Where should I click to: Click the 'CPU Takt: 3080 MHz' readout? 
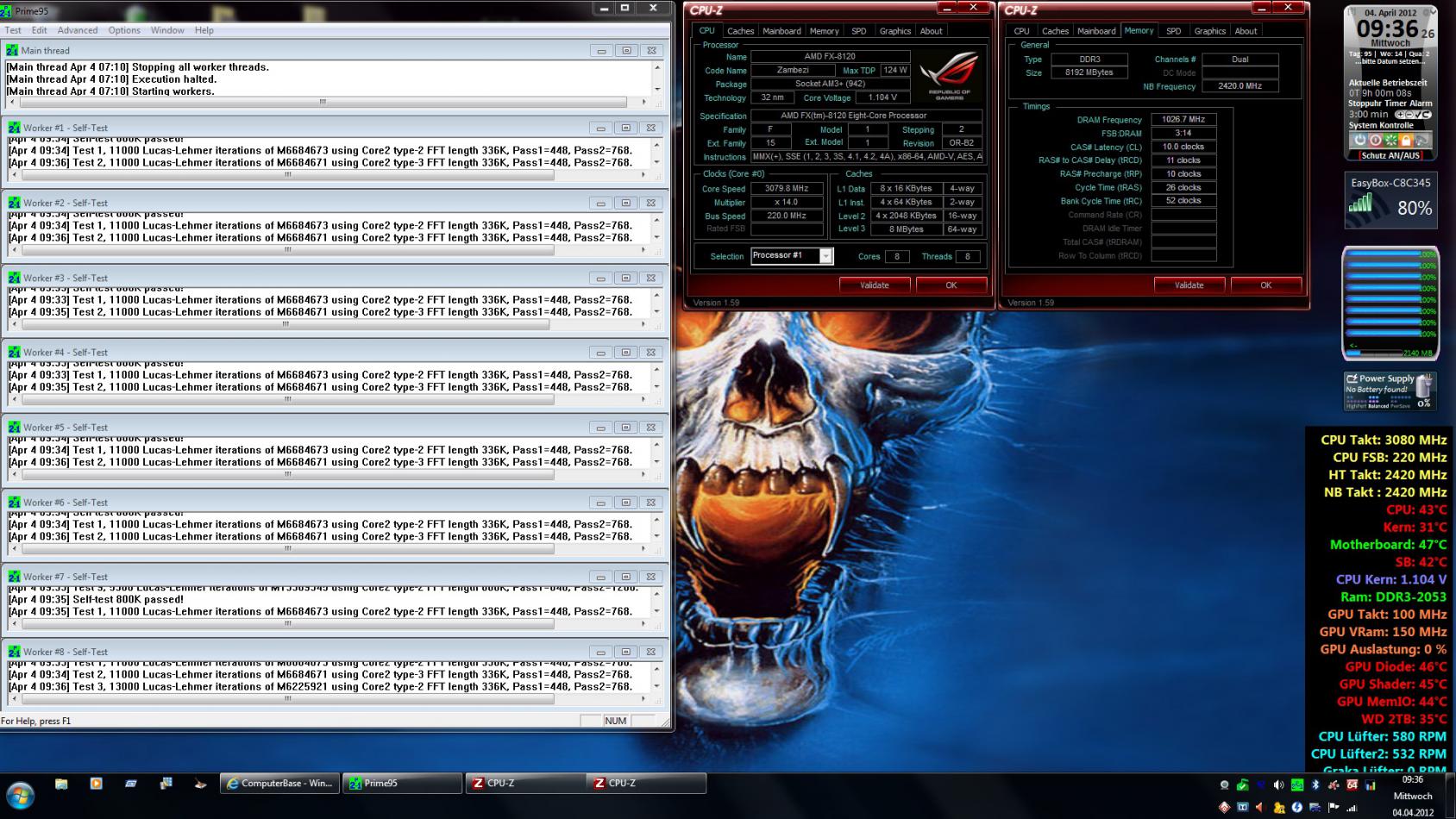1384,440
